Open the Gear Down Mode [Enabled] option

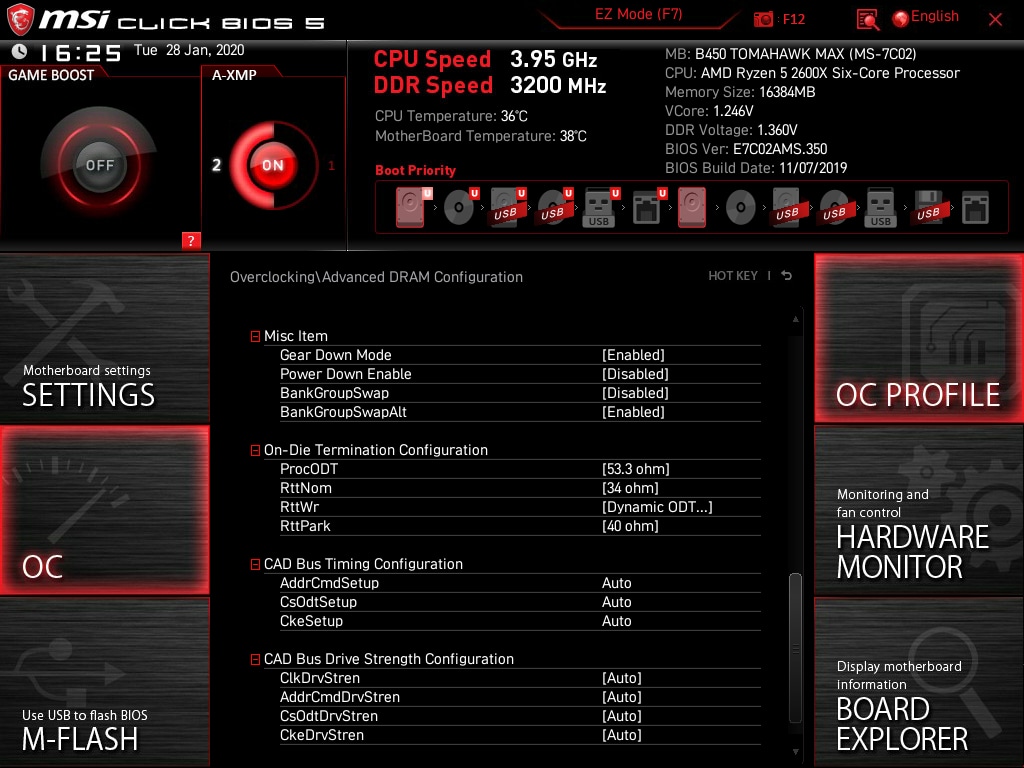(520, 355)
